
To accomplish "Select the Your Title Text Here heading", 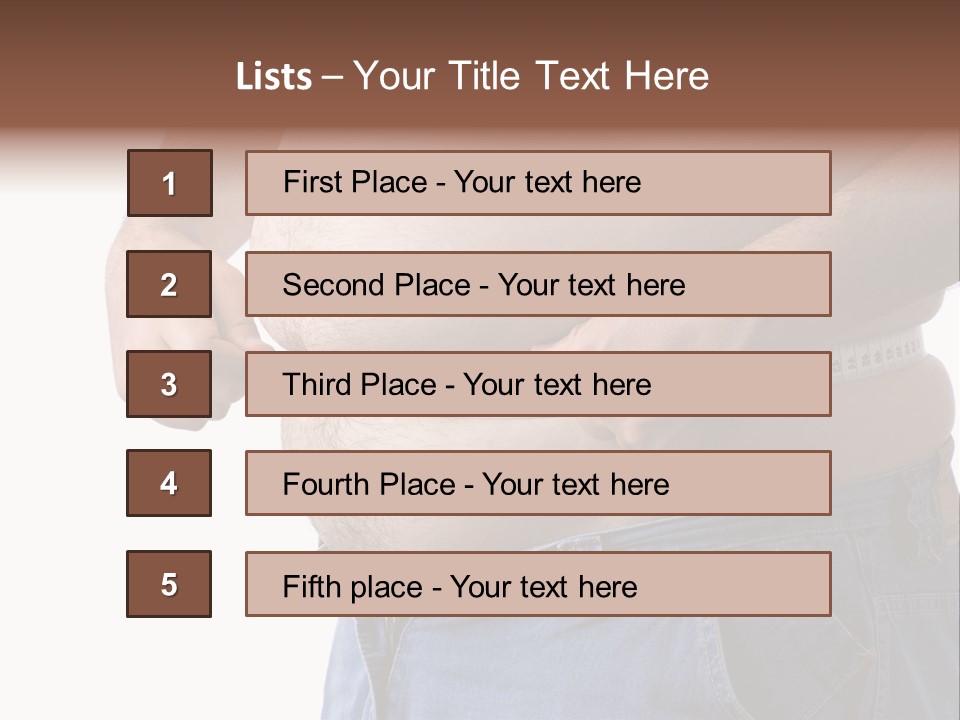I will pyautogui.click(x=531, y=76).
